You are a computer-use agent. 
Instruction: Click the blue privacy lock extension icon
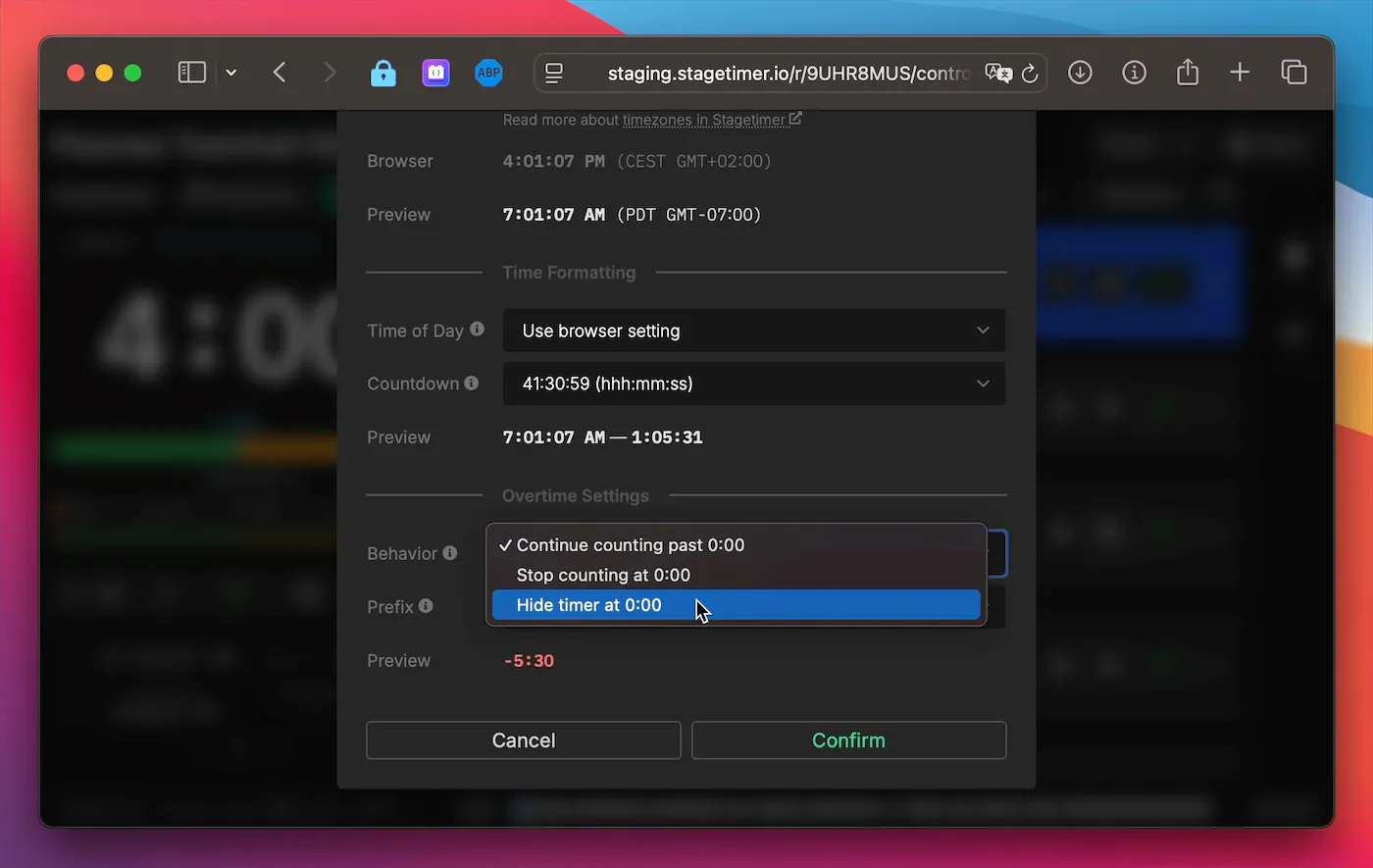tap(383, 73)
